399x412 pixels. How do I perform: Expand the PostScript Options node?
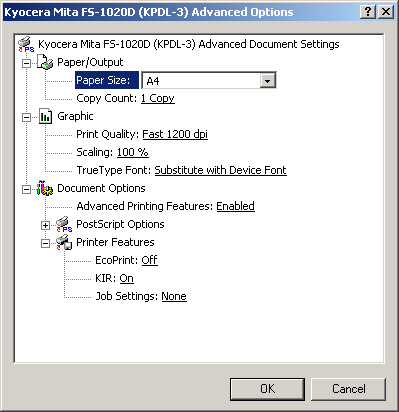pos(45,225)
